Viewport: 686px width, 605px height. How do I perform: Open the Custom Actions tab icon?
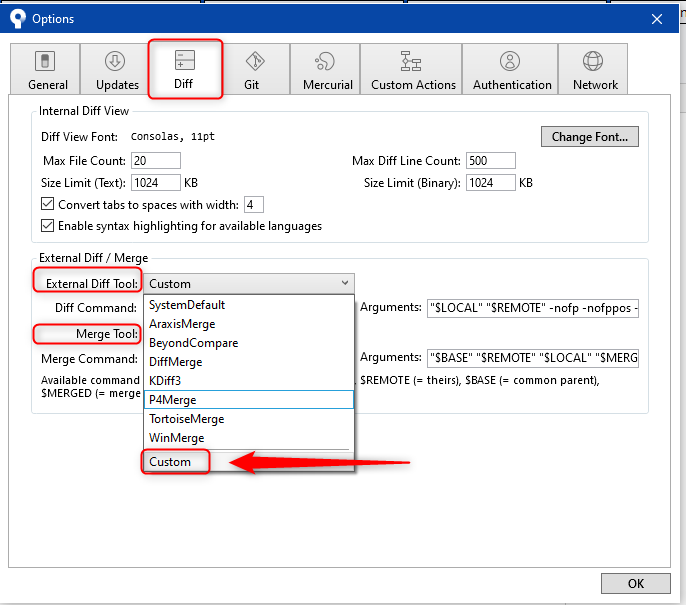point(412,61)
